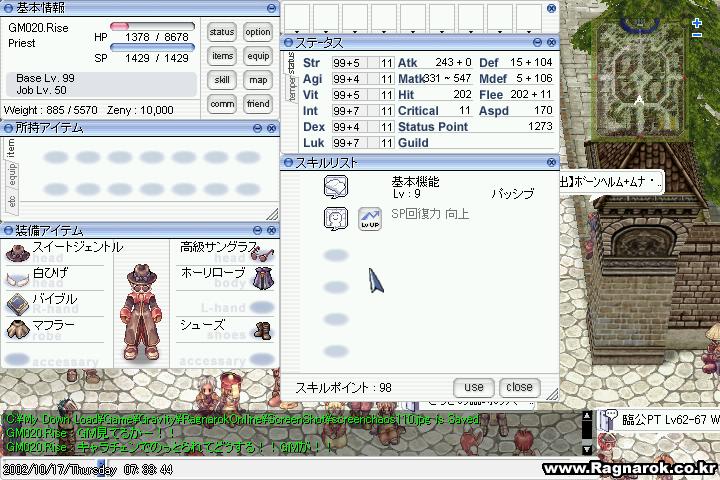
Task: Zoom out the minimap with minus
Action: pos(697,35)
